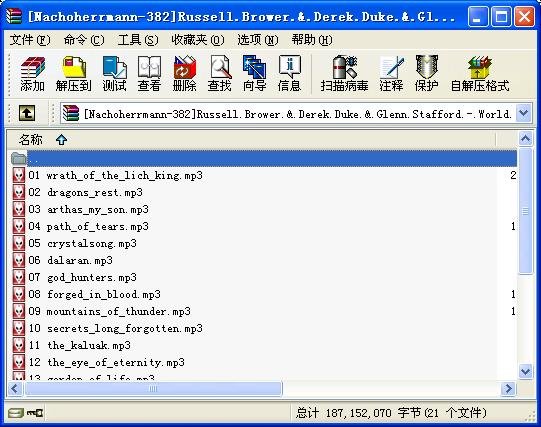Click the icon of 01 wrath_of_the_lich_king.mp3
This screenshot has width=541, height=427.
tap(19, 175)
